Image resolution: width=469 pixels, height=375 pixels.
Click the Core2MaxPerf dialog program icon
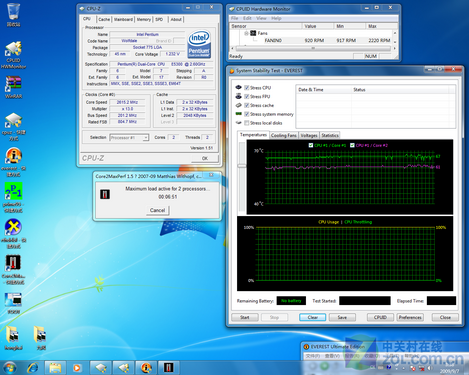tap(105, 194)
